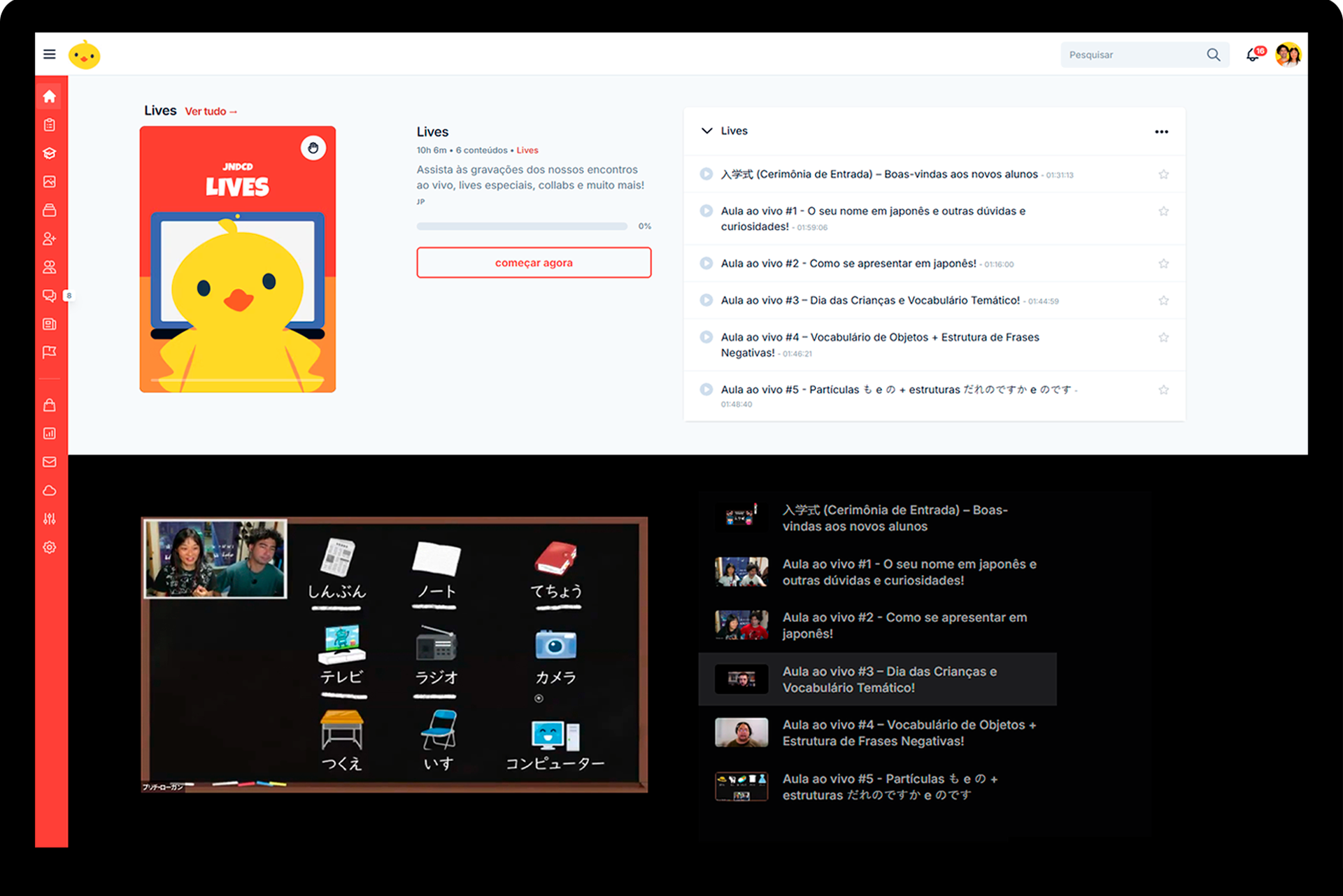1343x896 pixels.
Task: Open the add-user sidebar icon
Action: [x=50, y=239]
